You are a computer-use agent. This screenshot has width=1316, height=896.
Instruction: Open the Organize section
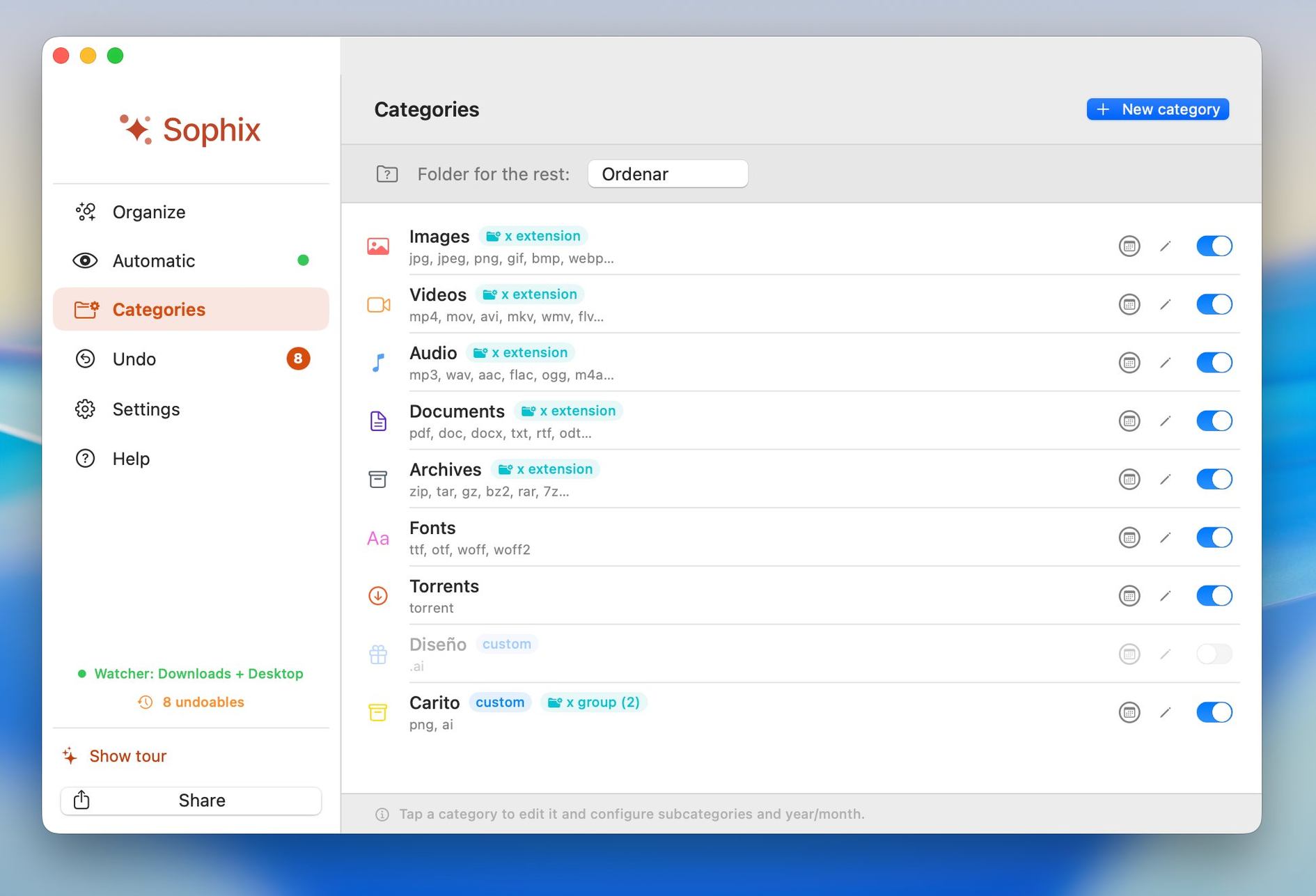[191, 212]
